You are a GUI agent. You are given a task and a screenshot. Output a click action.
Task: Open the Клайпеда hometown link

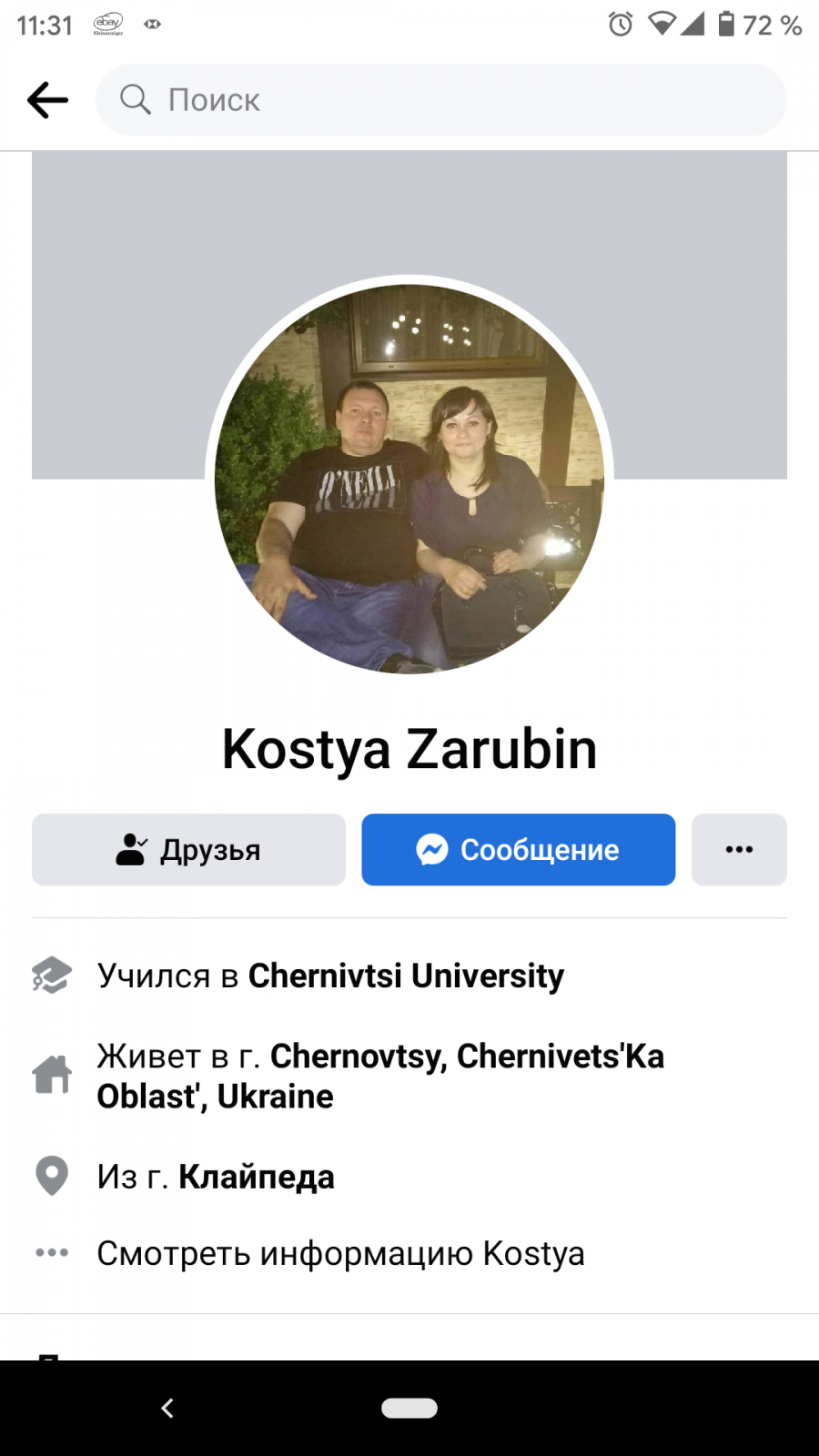pyautogui.click(x=257, y=1177)
